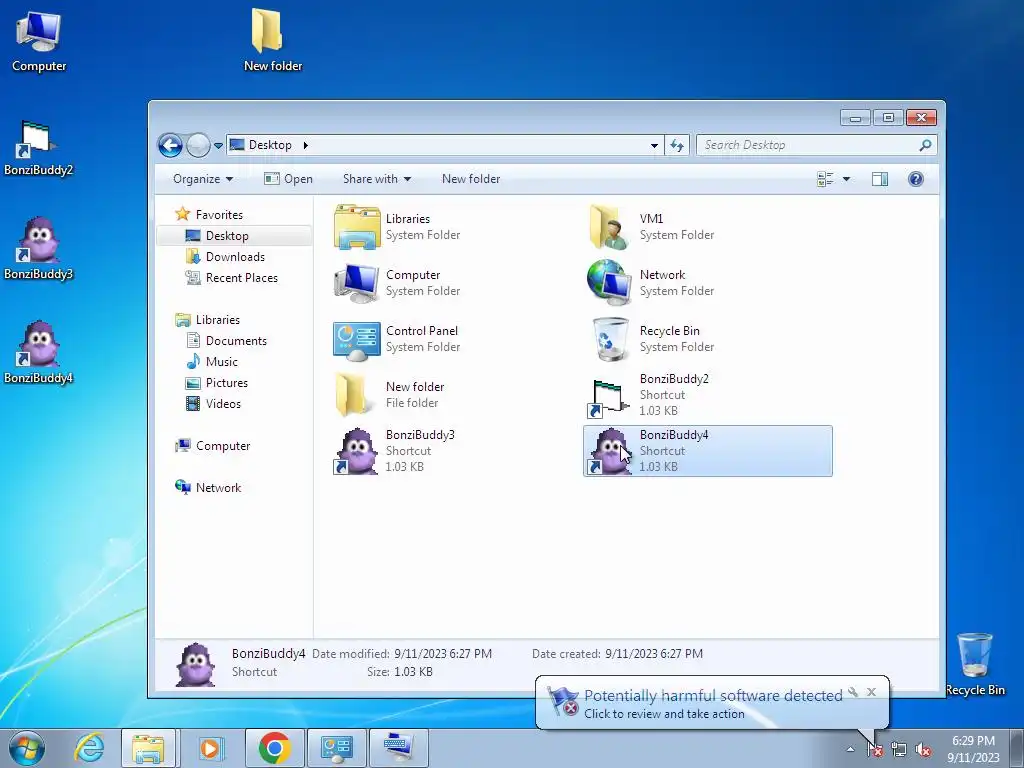Open the clock showing 6:29 PM
Viewport: 1024px width, 768px height.
pos(973,749)
